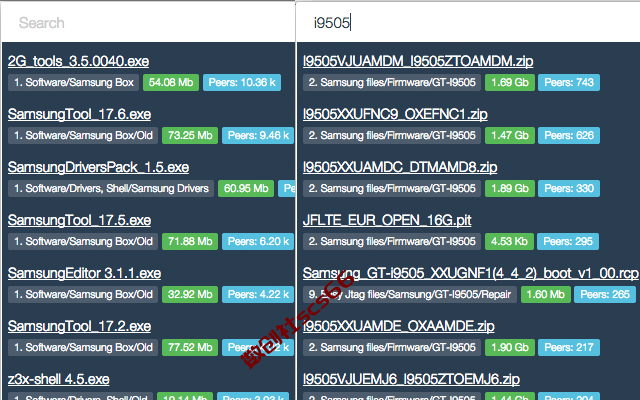Click 'Software/Drivers, Shell/Samsung Drivers' path tag
The image size is (640, 400).
tap(111, 189)
